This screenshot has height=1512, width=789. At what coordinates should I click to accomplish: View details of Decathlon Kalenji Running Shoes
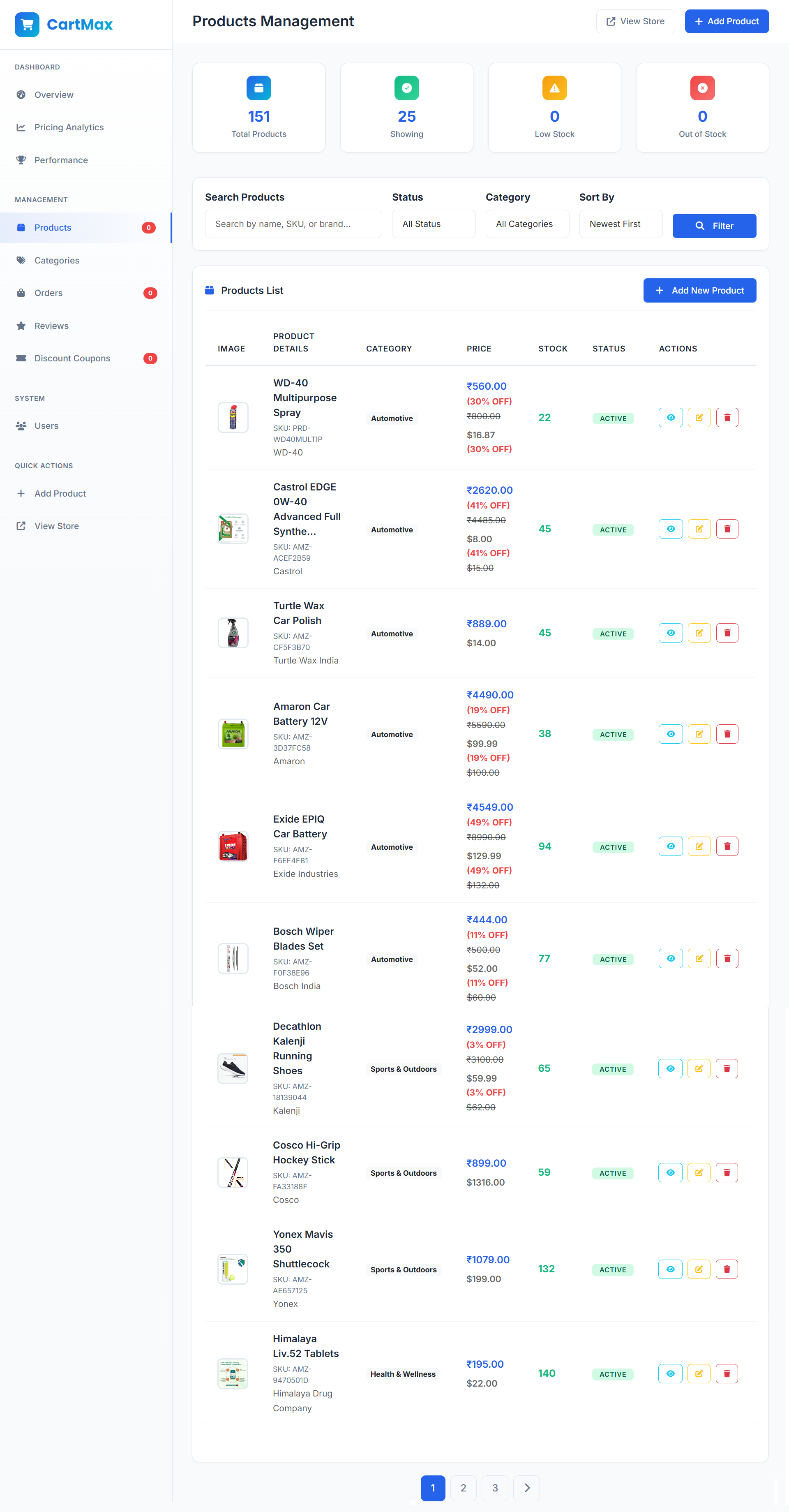pyautogui.click(x=670, y=1068)
